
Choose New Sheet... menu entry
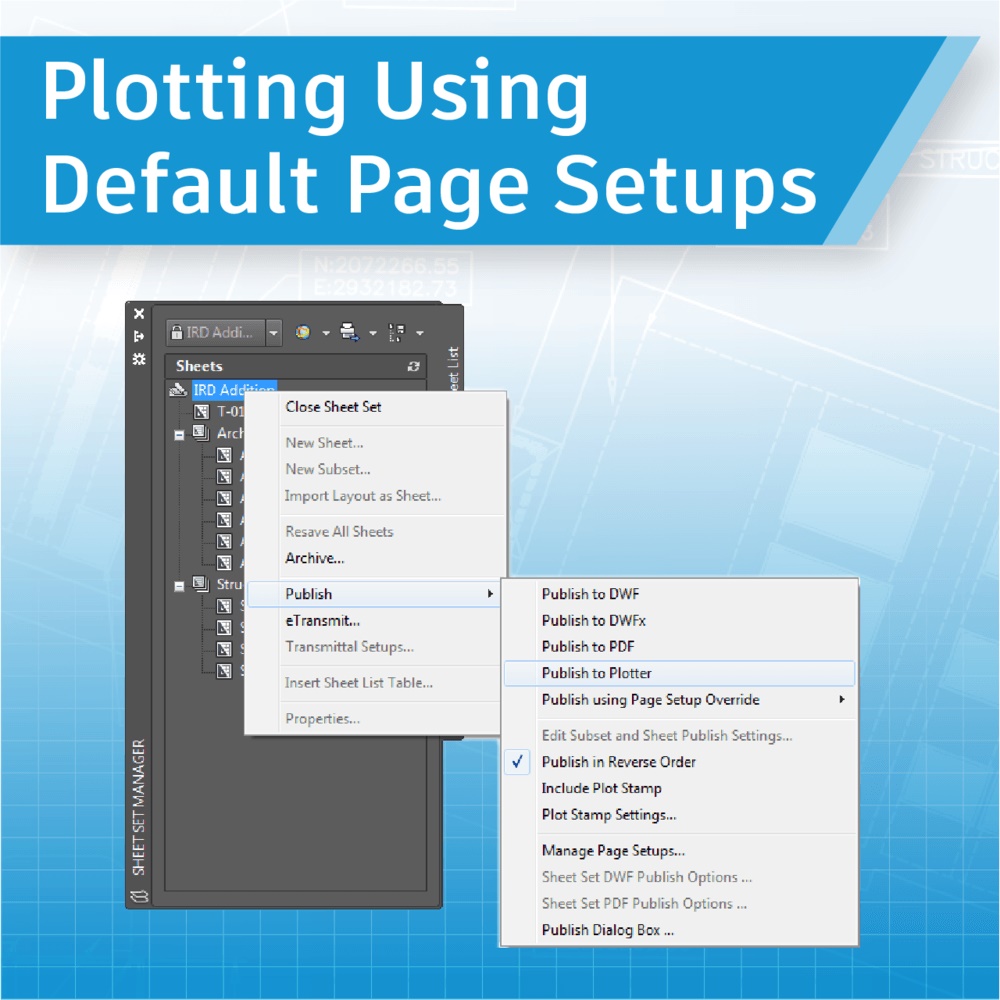[324, 443]
